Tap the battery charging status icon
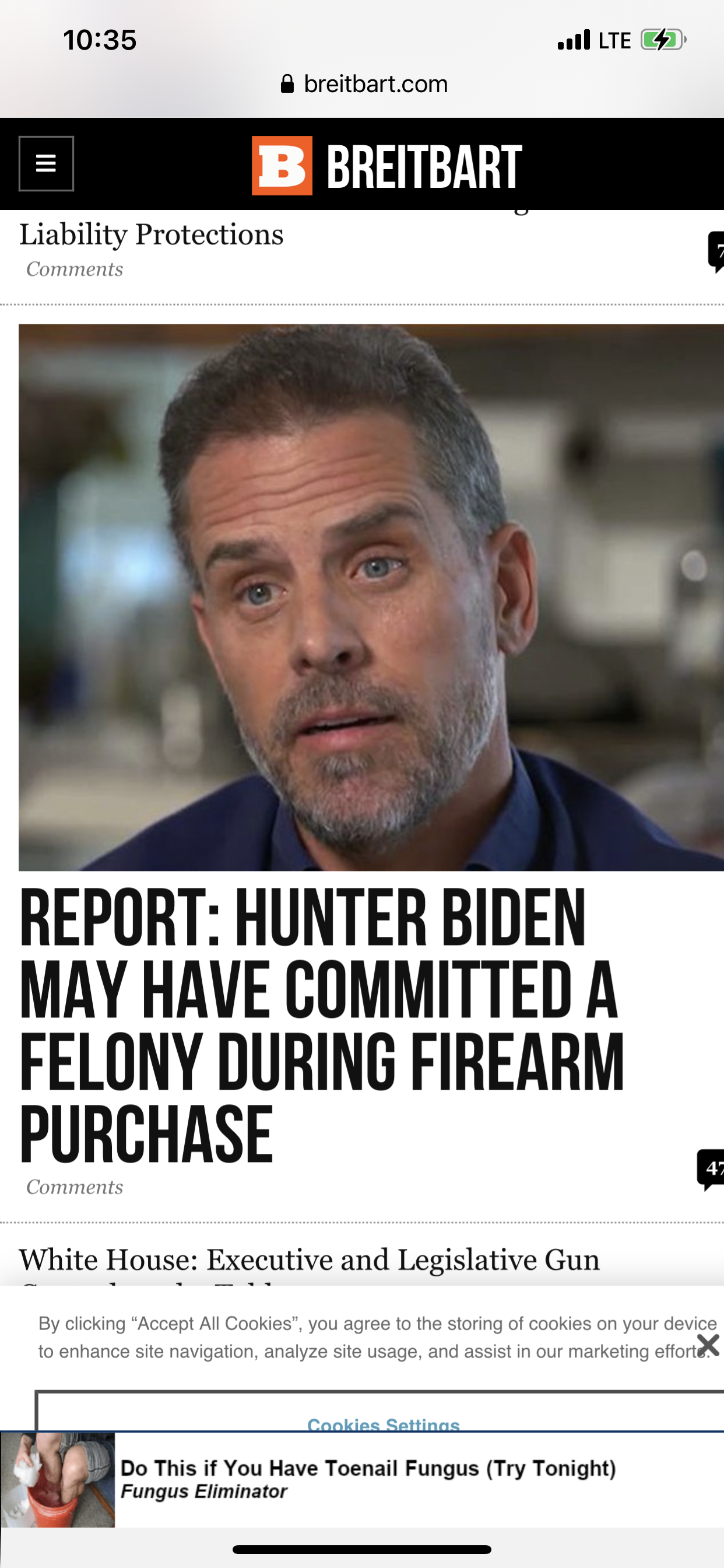 tap(663, 40)
